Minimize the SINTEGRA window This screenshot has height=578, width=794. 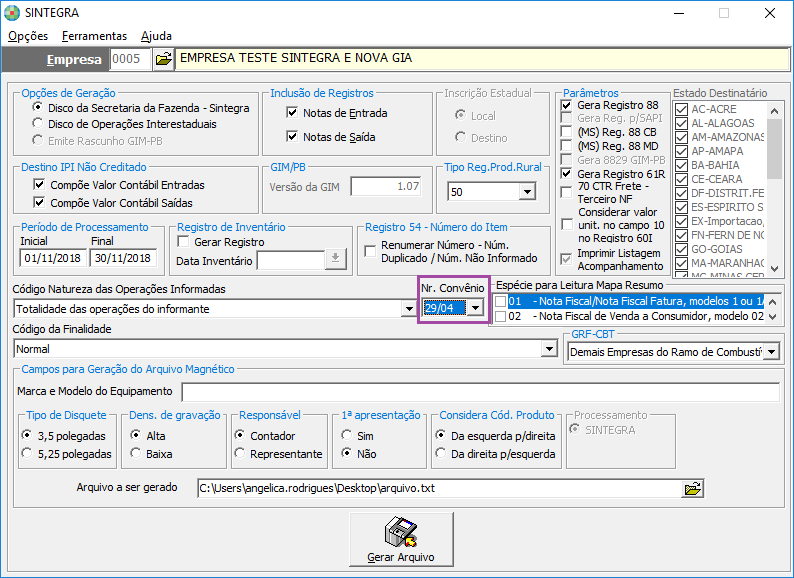click(x=679, y=13)
